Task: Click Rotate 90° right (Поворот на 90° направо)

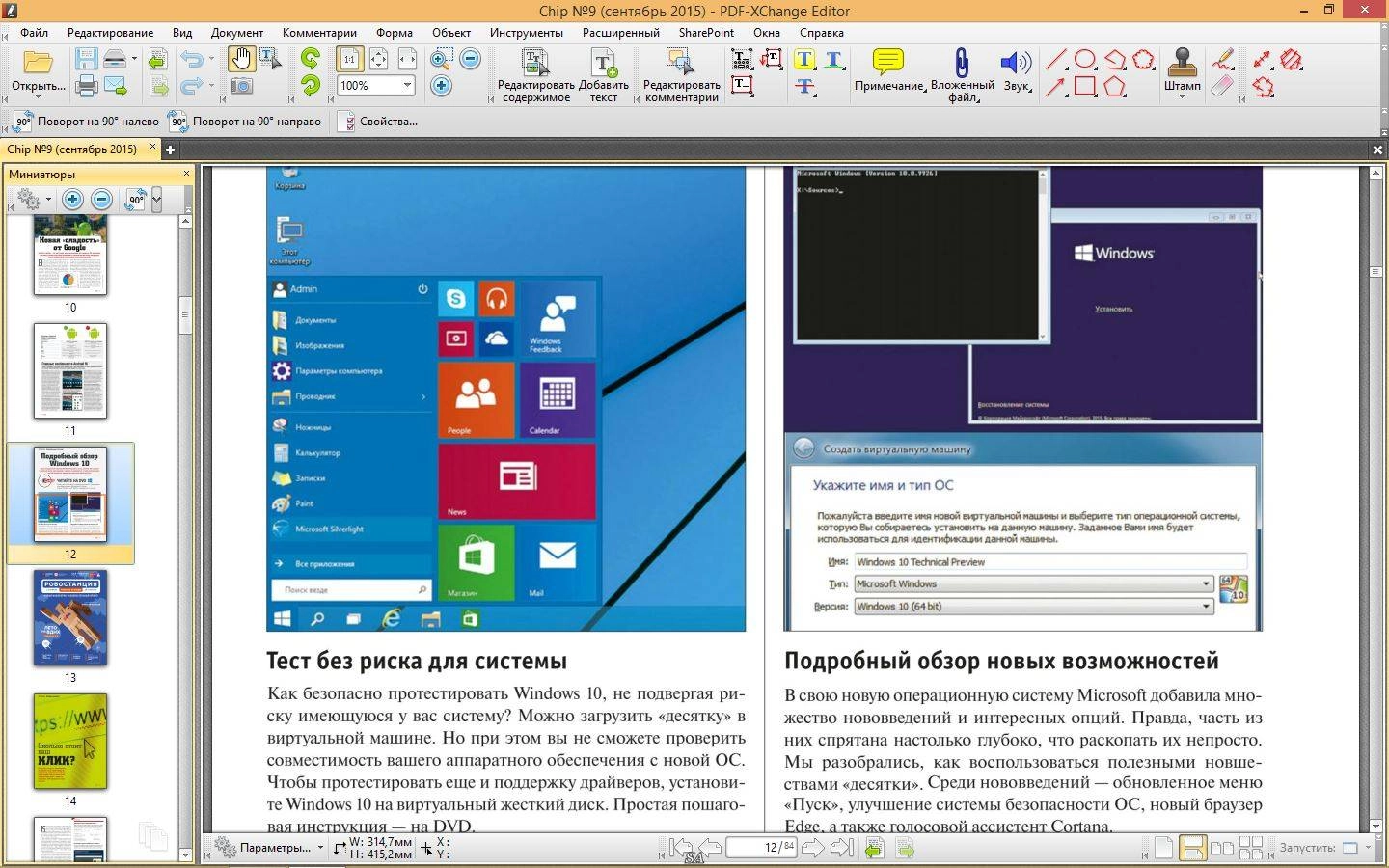Action: (x=245, y=122)
